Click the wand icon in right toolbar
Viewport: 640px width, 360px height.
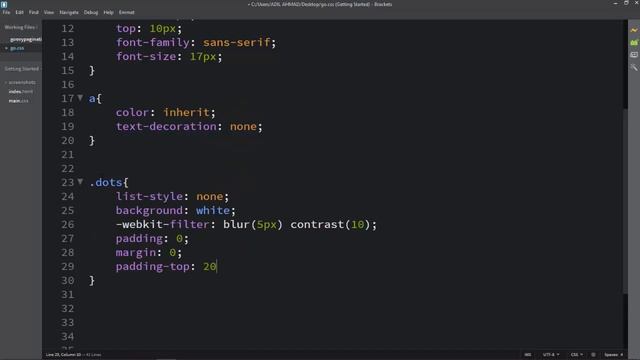(x=633, y=67)
